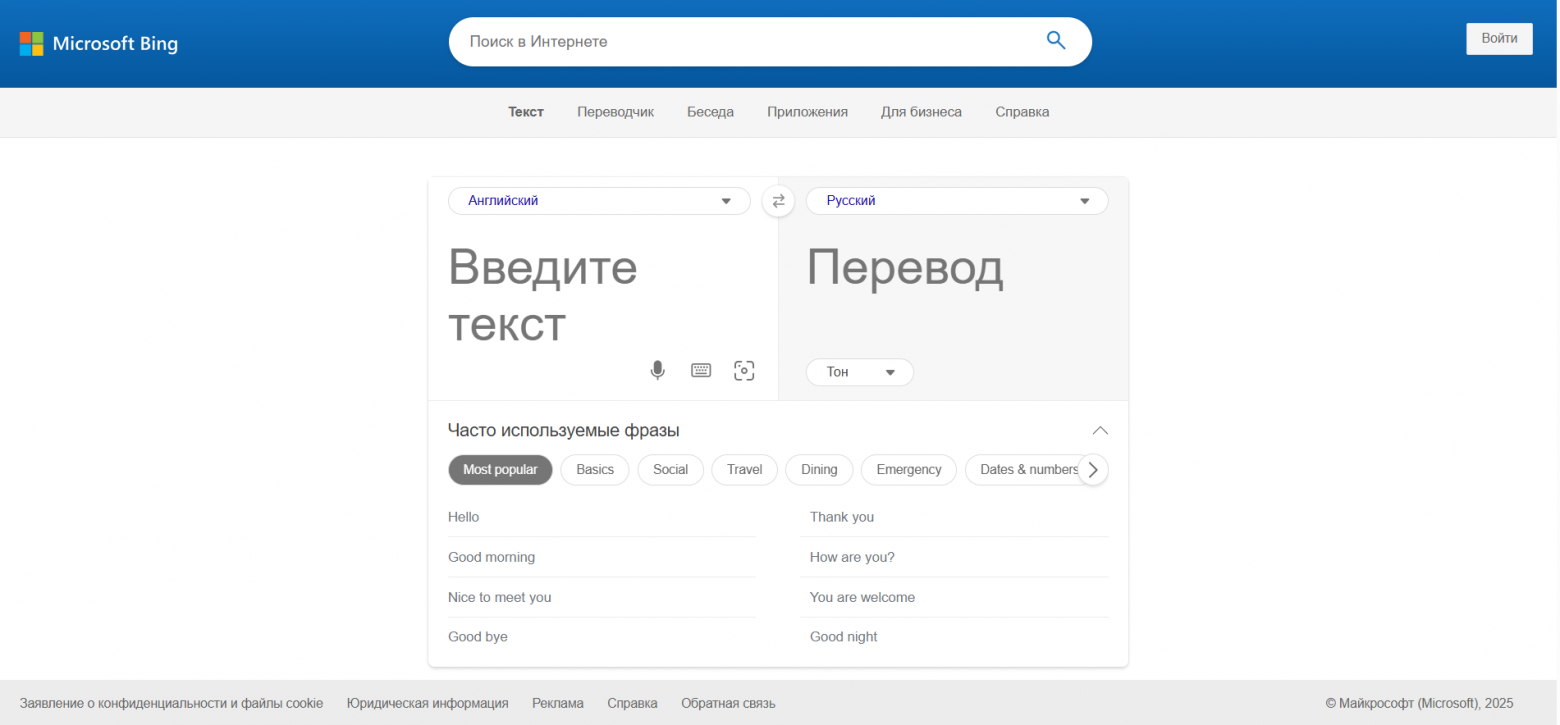Enable the Travel phrase filter
The image size is (1560, 725).
pos(744,469)
